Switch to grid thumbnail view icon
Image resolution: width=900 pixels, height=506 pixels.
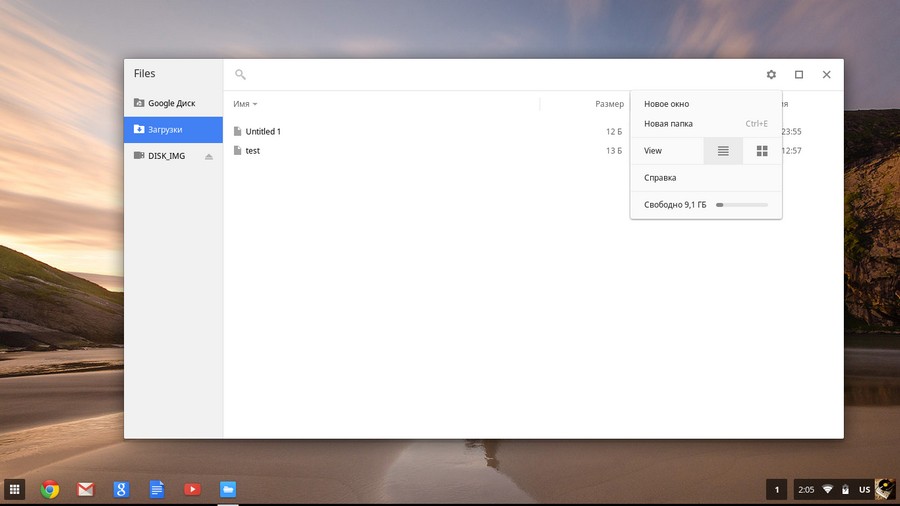(762, 151)
